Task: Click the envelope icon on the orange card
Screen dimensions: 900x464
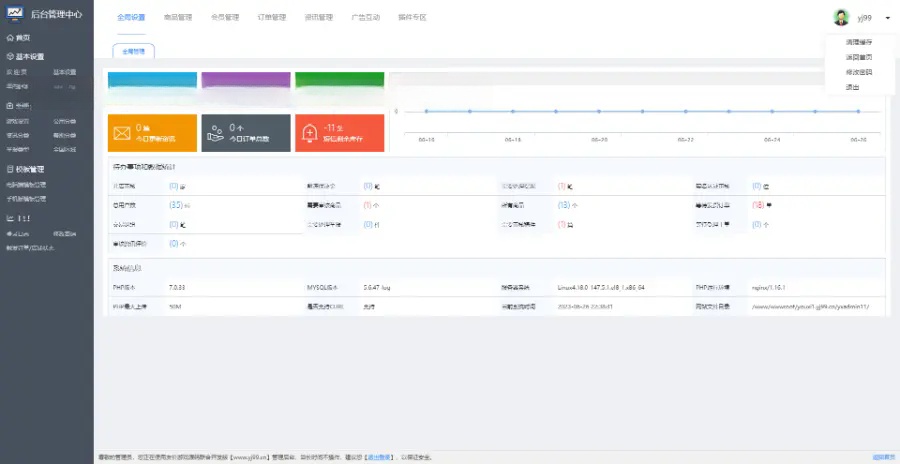Action: click(x=122, y=132)
